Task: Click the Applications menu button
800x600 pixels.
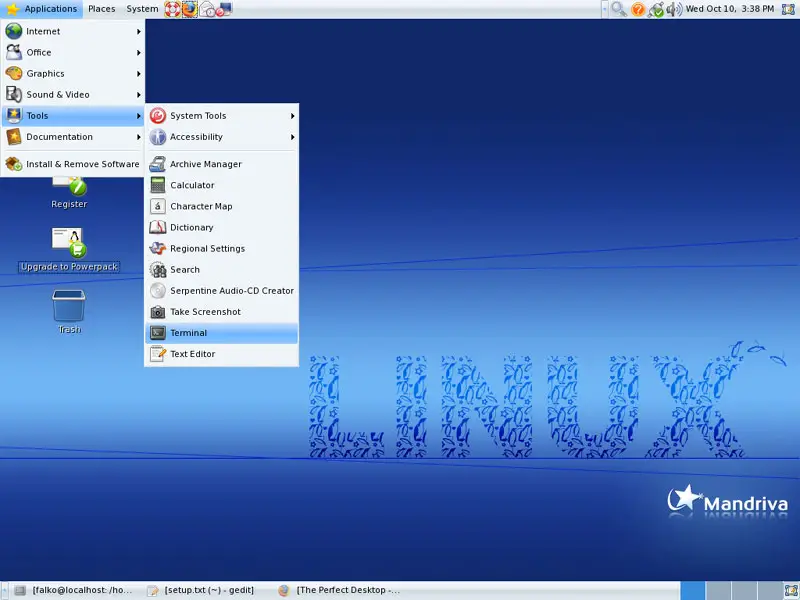Action: click(41, 9)
